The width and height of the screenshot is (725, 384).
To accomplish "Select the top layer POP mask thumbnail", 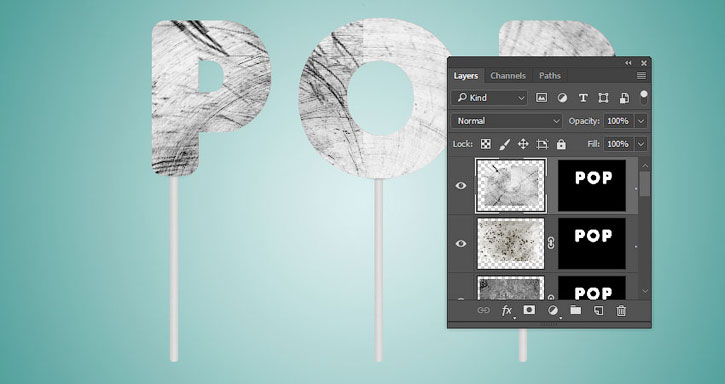I will 592,186.
